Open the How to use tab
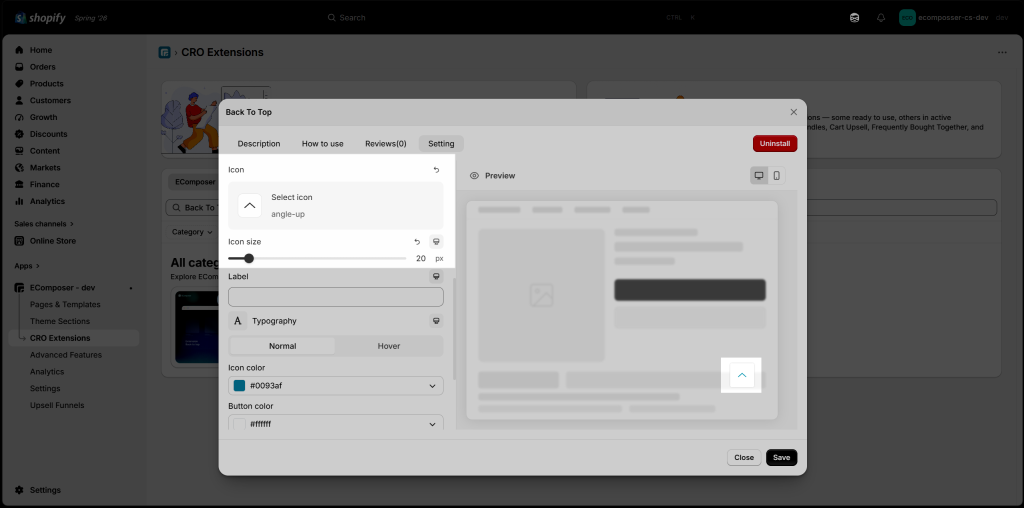 pos(323,144)
